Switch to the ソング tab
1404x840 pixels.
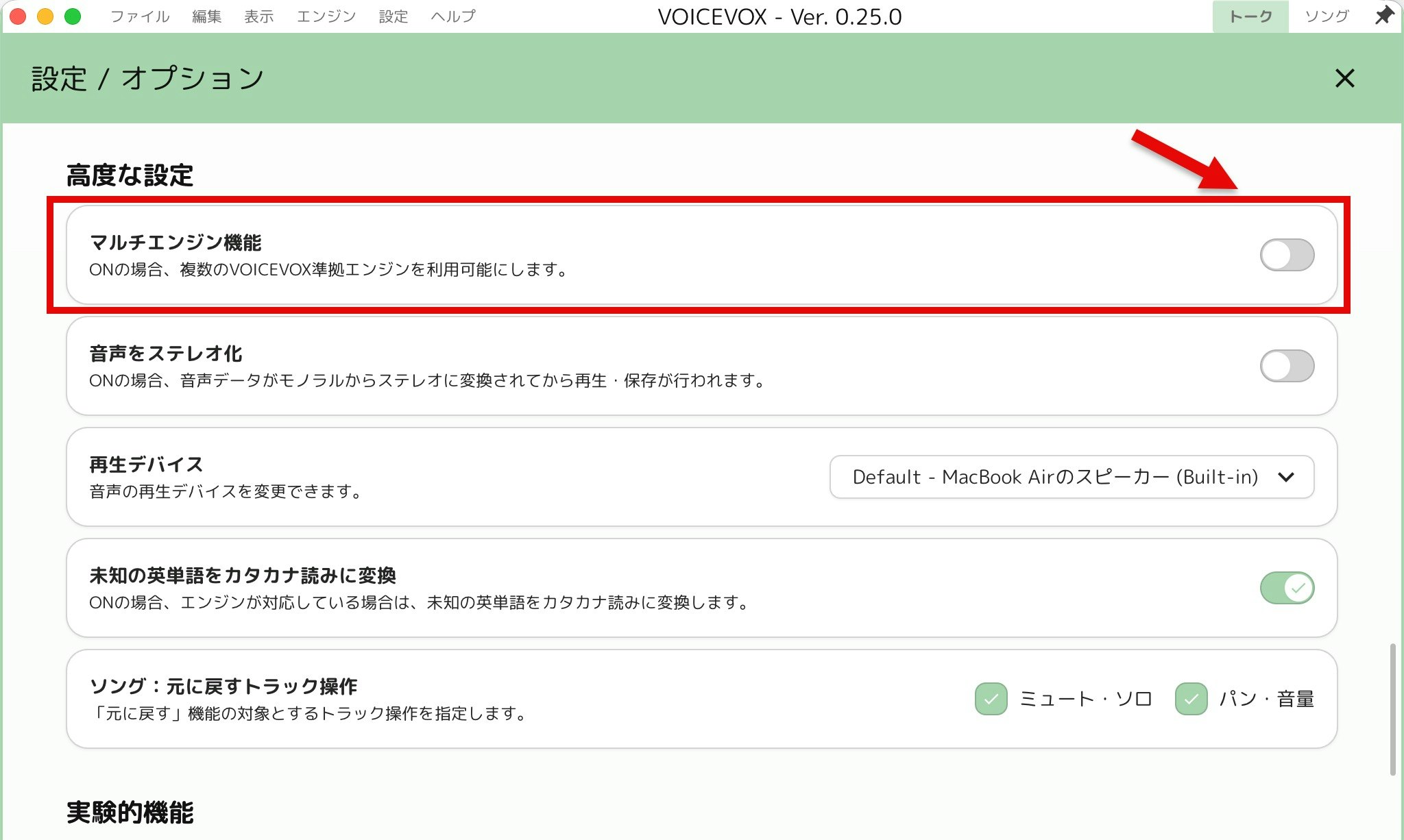[1327, 16]
